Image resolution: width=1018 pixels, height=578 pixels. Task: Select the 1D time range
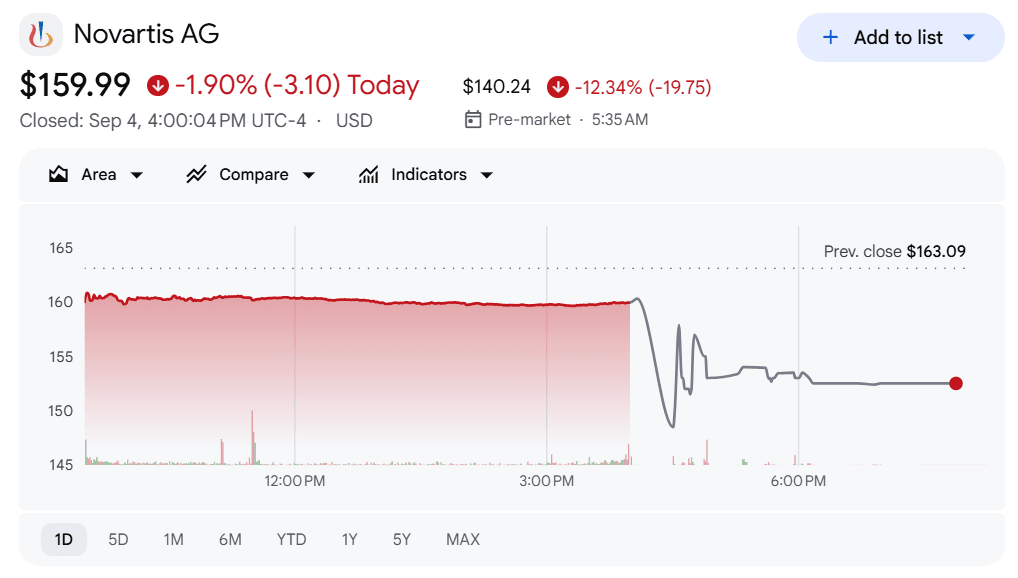64,539
